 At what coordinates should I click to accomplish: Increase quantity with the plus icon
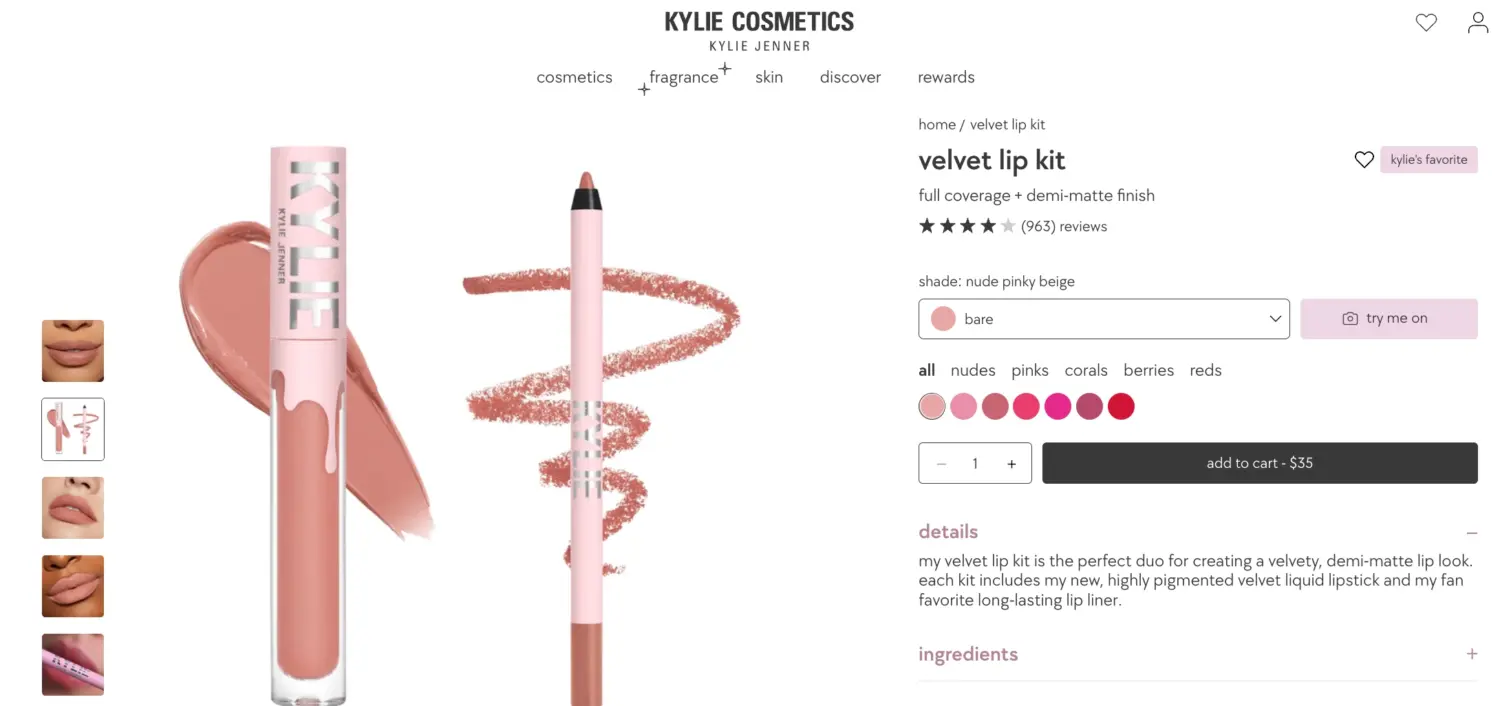(1011, 464)
